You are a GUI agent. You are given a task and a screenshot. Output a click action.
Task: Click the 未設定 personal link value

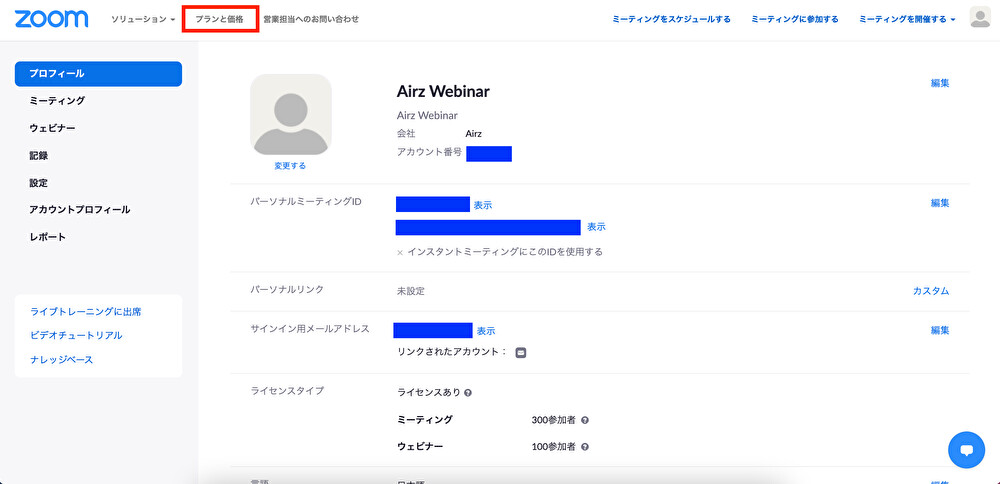[411, 291]
